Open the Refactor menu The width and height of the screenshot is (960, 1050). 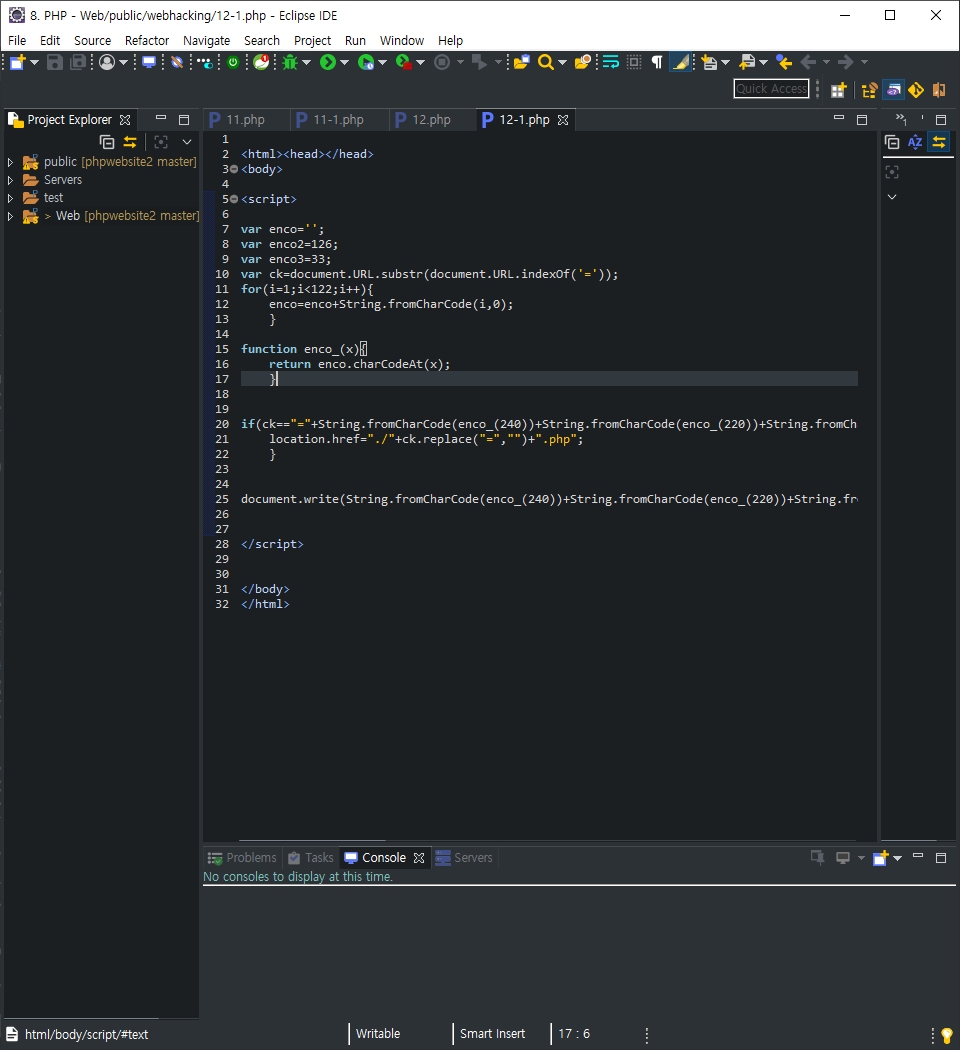click(x=147, y=41)
